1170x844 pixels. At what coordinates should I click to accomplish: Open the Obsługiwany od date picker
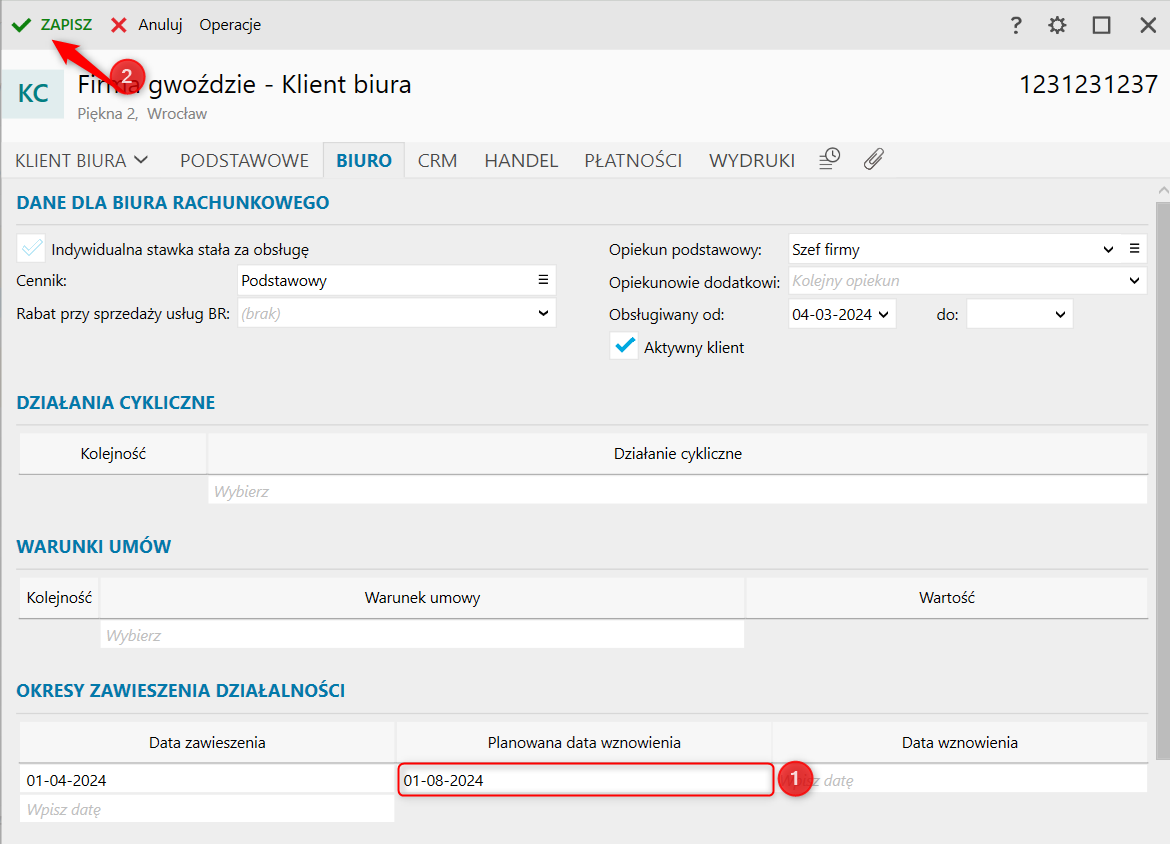click(x=883, y=314)
